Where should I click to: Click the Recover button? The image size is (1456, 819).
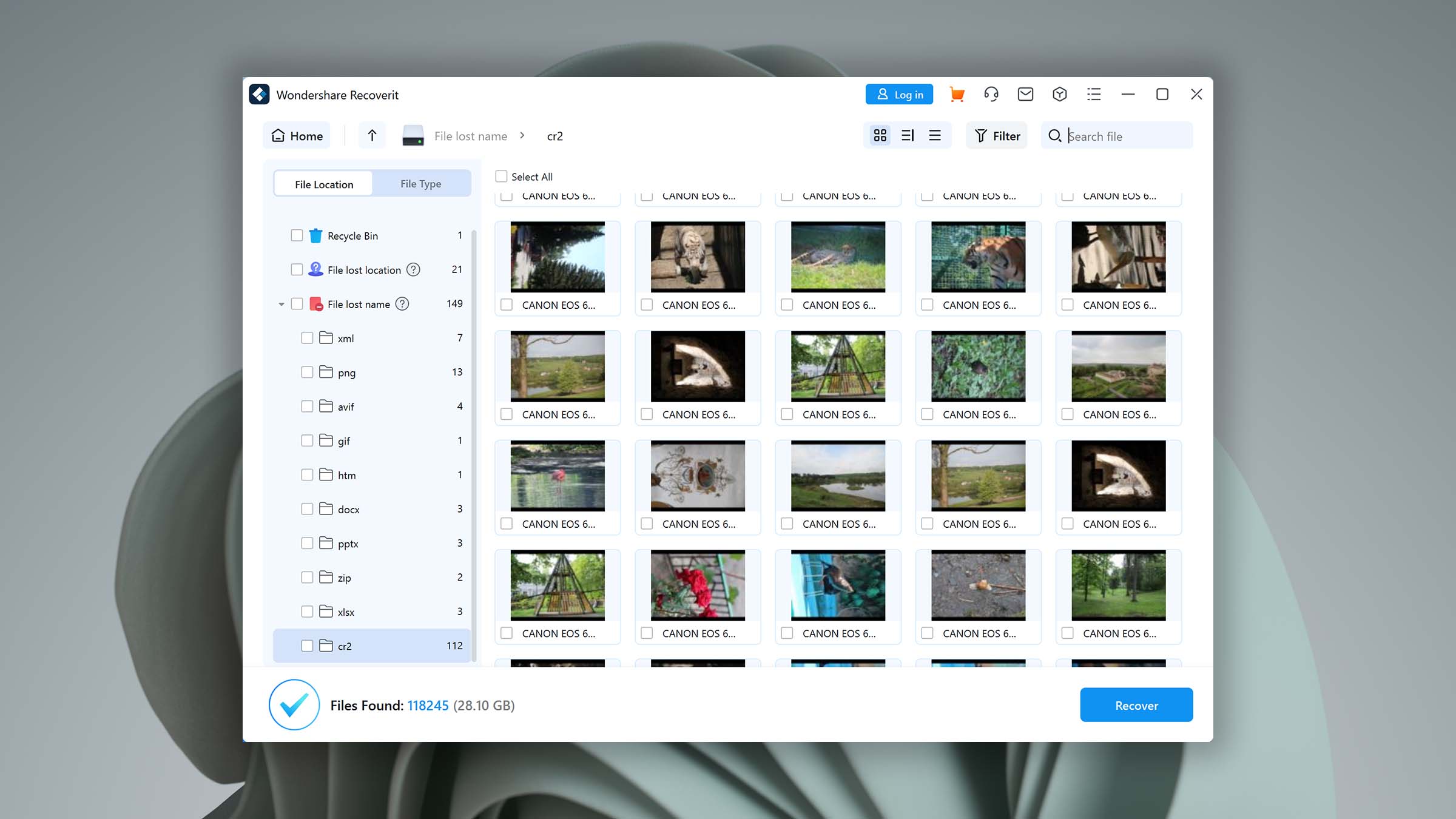(1136, 705)
